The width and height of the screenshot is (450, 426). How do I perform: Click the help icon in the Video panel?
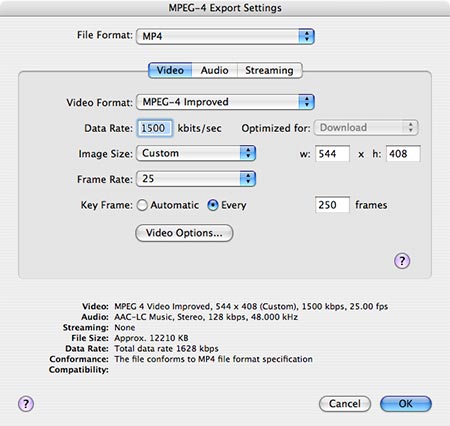pos(402,261)
